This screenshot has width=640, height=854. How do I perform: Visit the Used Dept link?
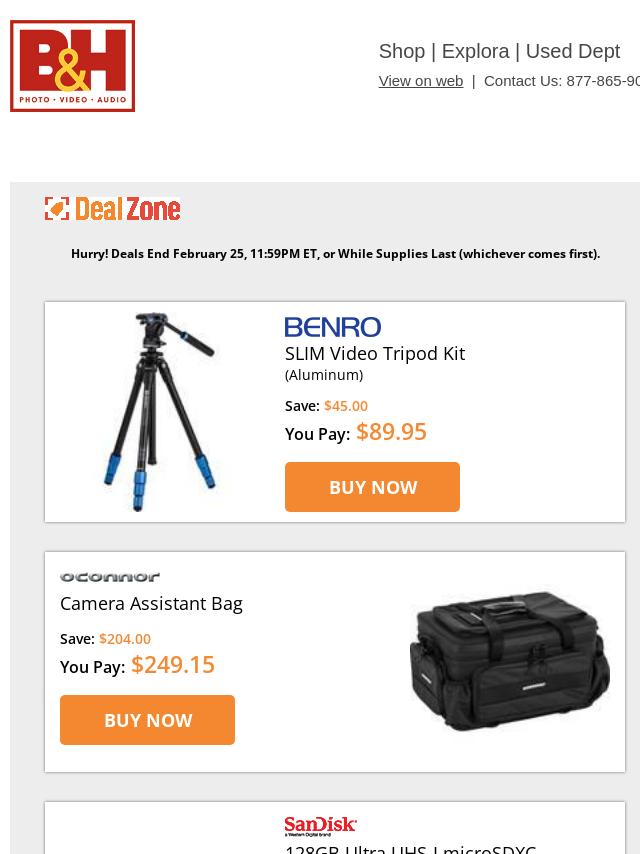[x=572, y=51]
